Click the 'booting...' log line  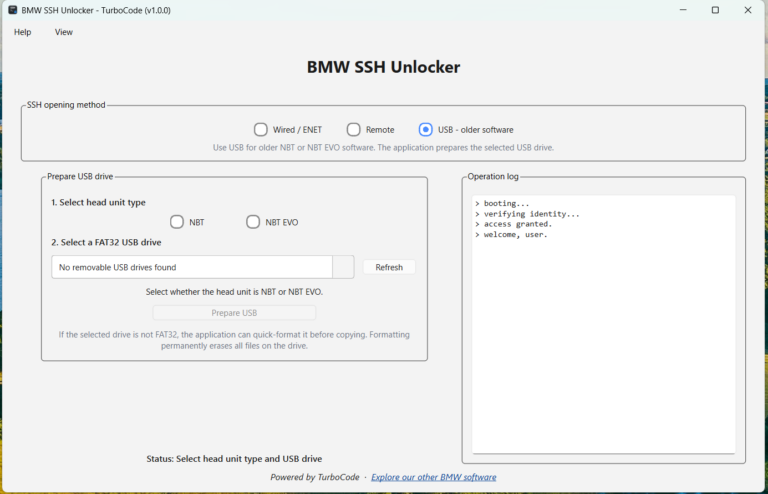pos(502,203)
